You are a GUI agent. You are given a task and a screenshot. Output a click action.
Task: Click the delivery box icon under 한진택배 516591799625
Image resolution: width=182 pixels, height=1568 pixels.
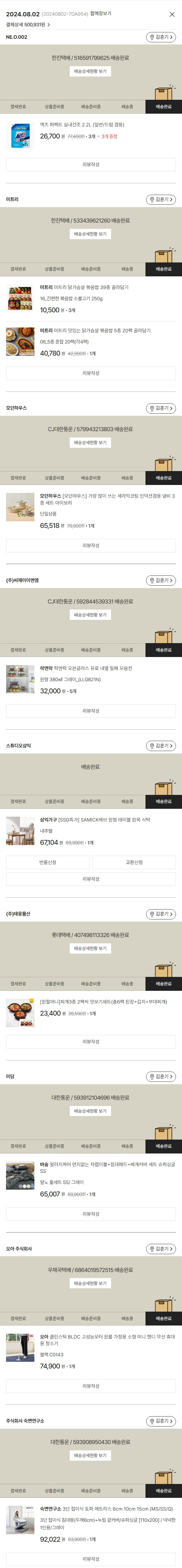coord(163,93)
